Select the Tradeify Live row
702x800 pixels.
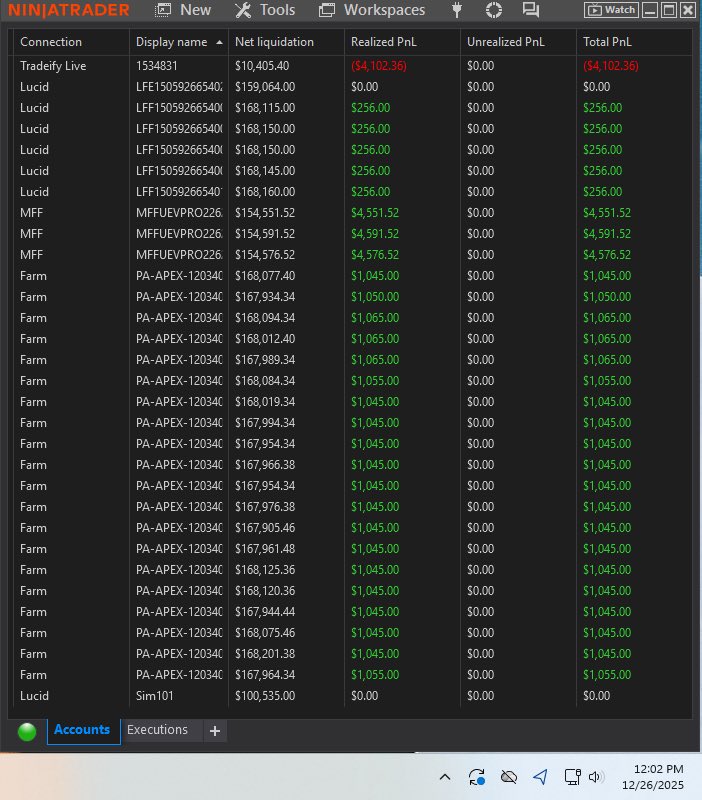(x=353, y=66)
